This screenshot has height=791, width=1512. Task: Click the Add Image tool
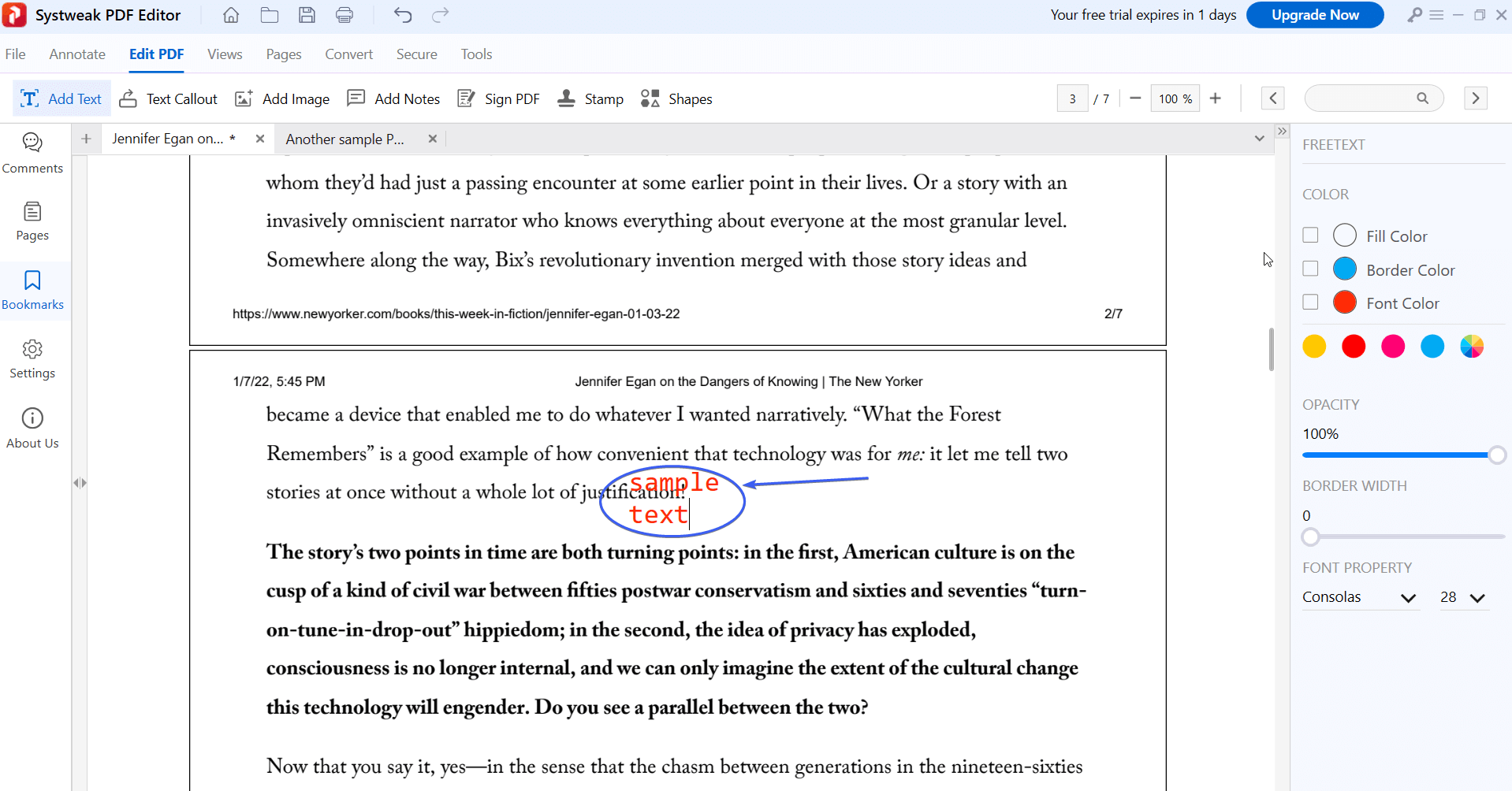(282, 98)
